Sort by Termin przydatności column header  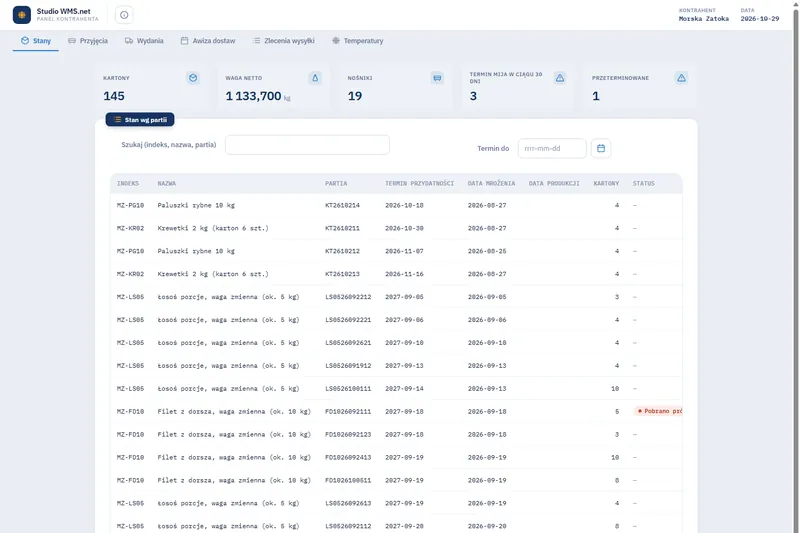[419, 184]
